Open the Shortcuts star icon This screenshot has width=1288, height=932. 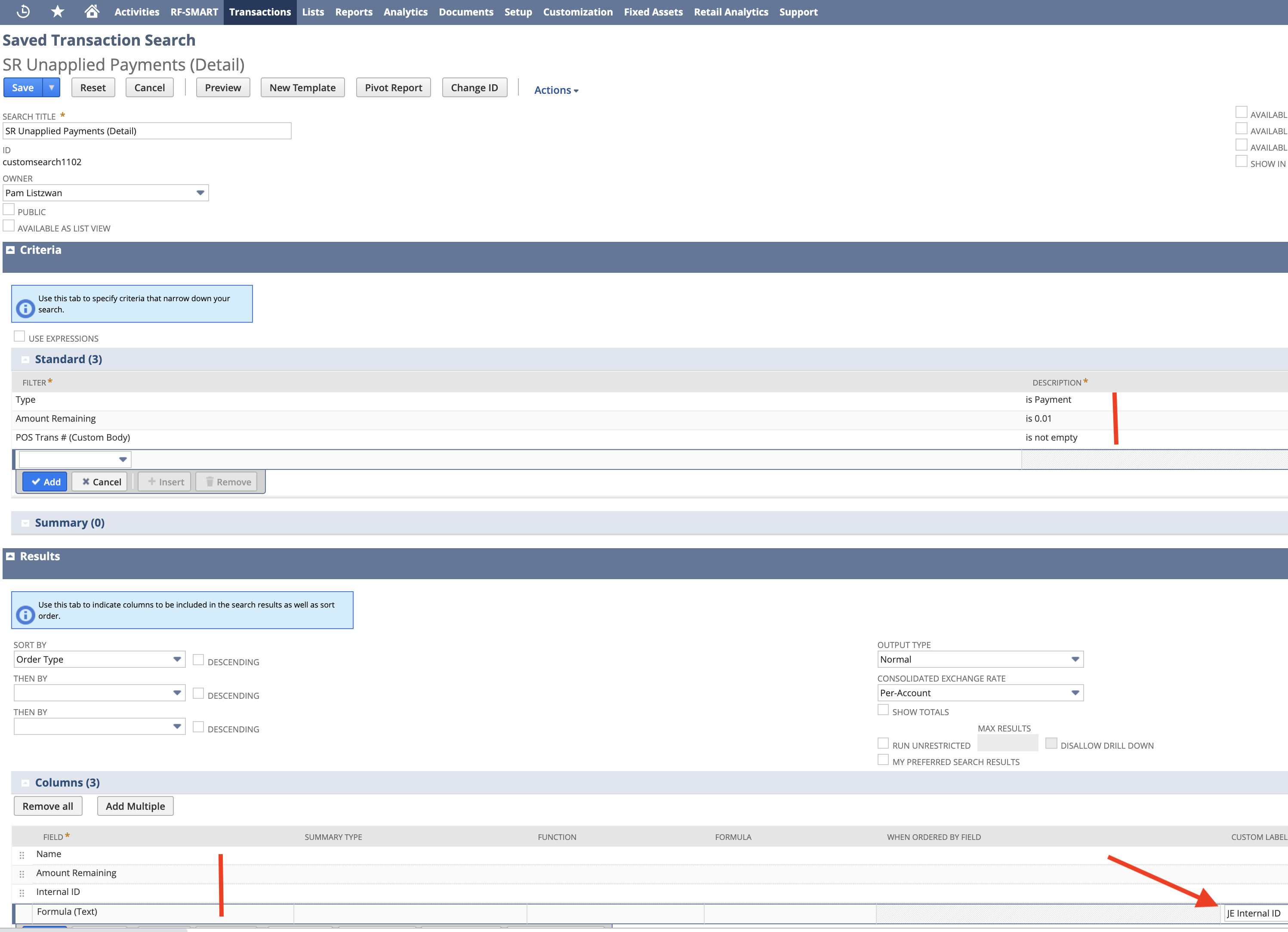click(x=57, y=11)
